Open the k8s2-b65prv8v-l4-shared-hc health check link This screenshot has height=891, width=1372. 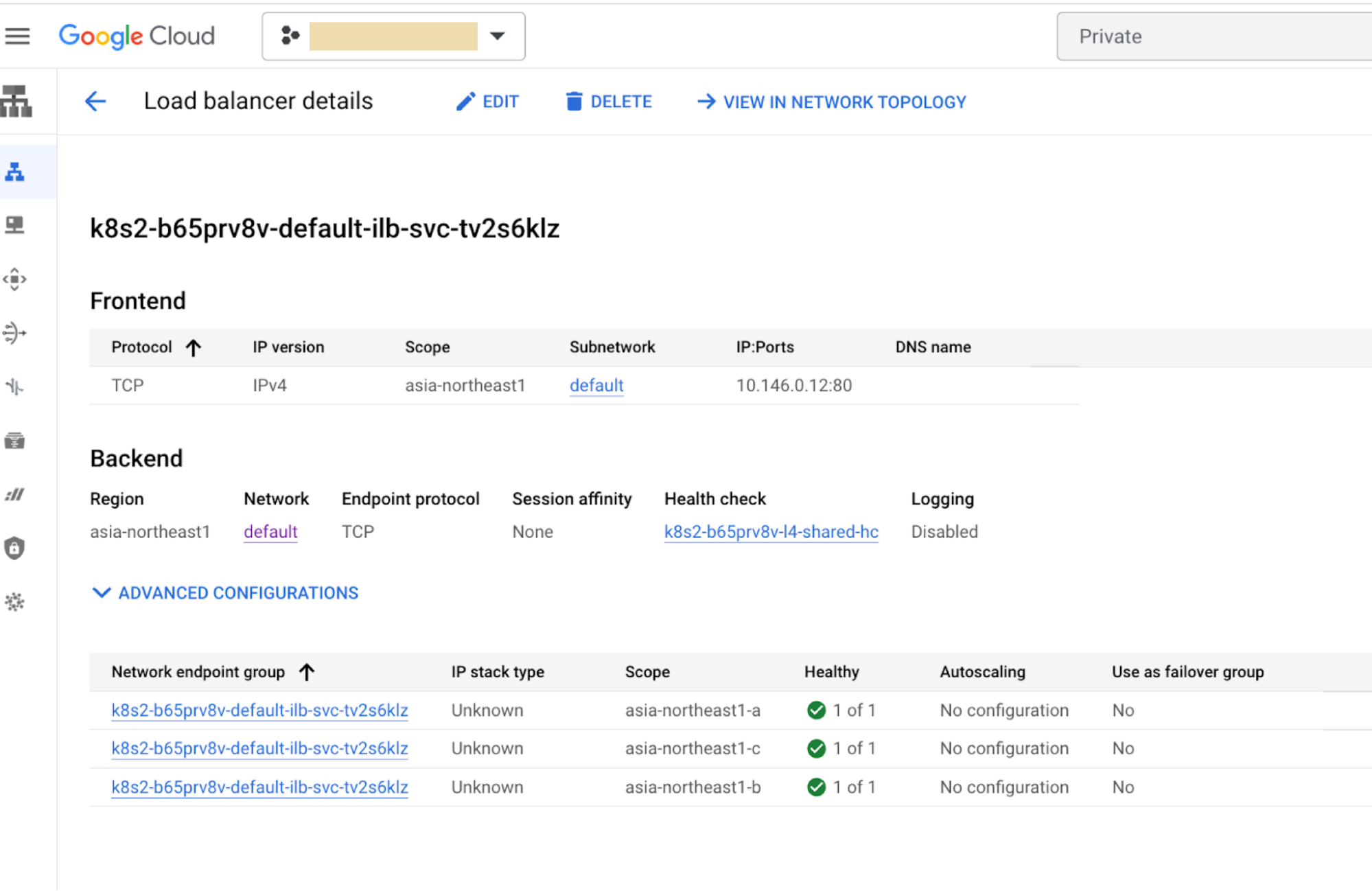coord(771,531)
